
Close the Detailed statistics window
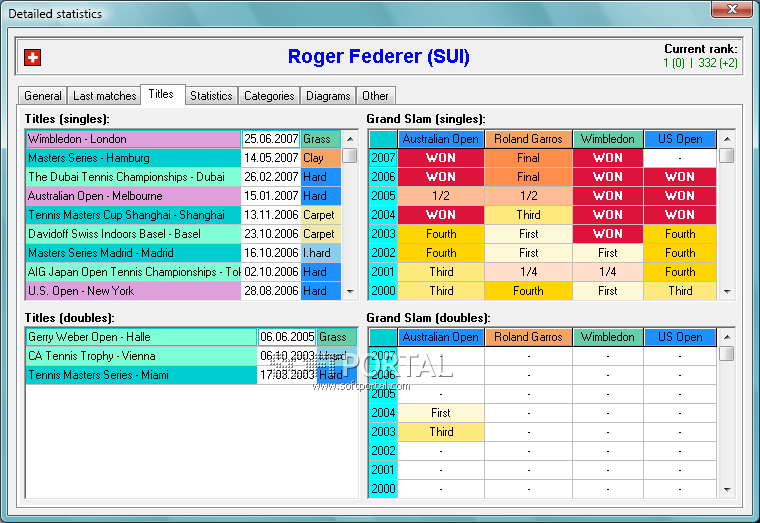pos(732,9)
